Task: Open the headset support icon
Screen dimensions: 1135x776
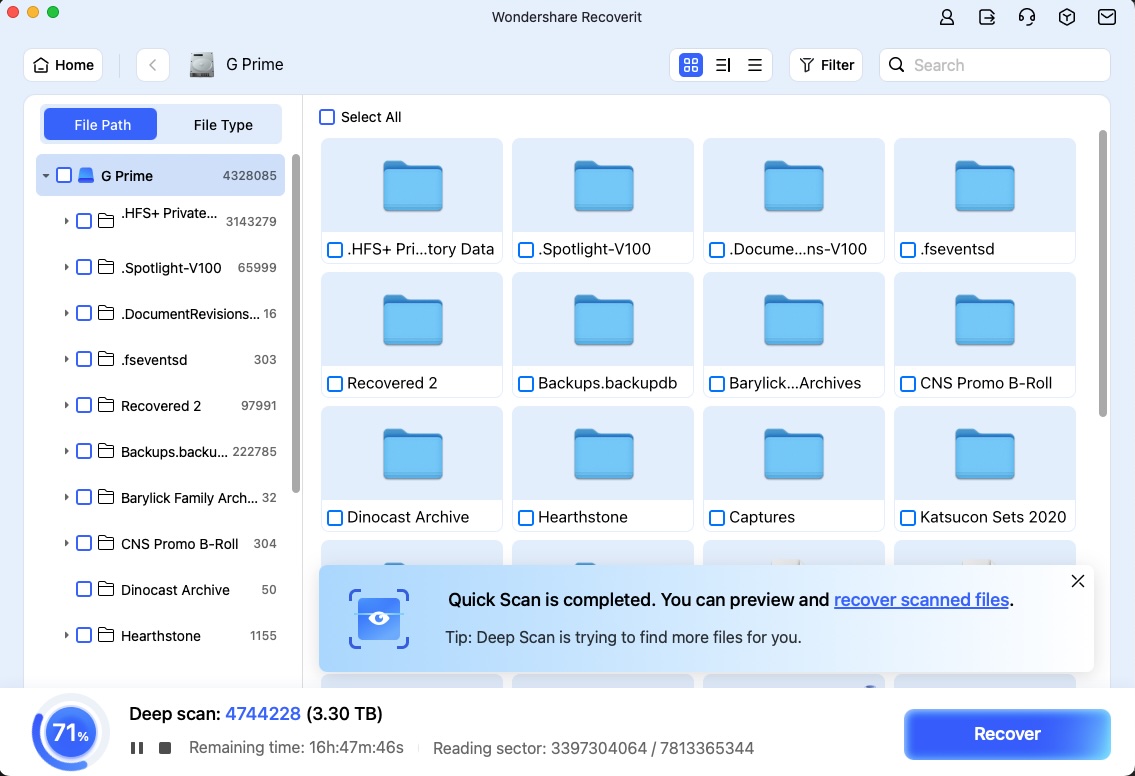Action: pyautogui.click(x=1026, y=17)
